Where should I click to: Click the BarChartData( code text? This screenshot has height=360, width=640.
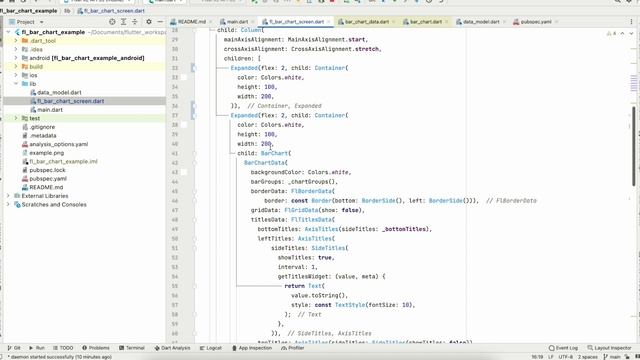tap(266, 163)
